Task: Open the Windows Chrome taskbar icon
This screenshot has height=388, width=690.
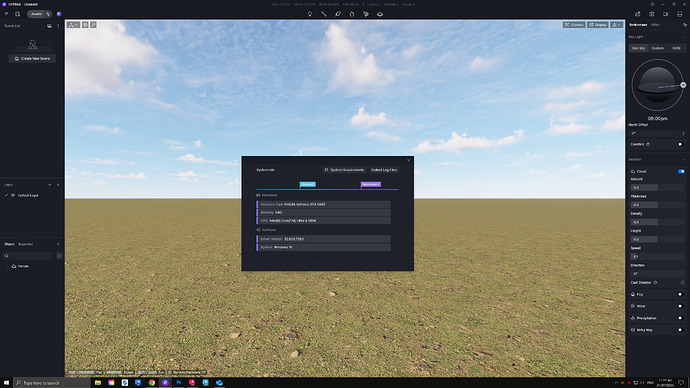Action: [152, 383]
